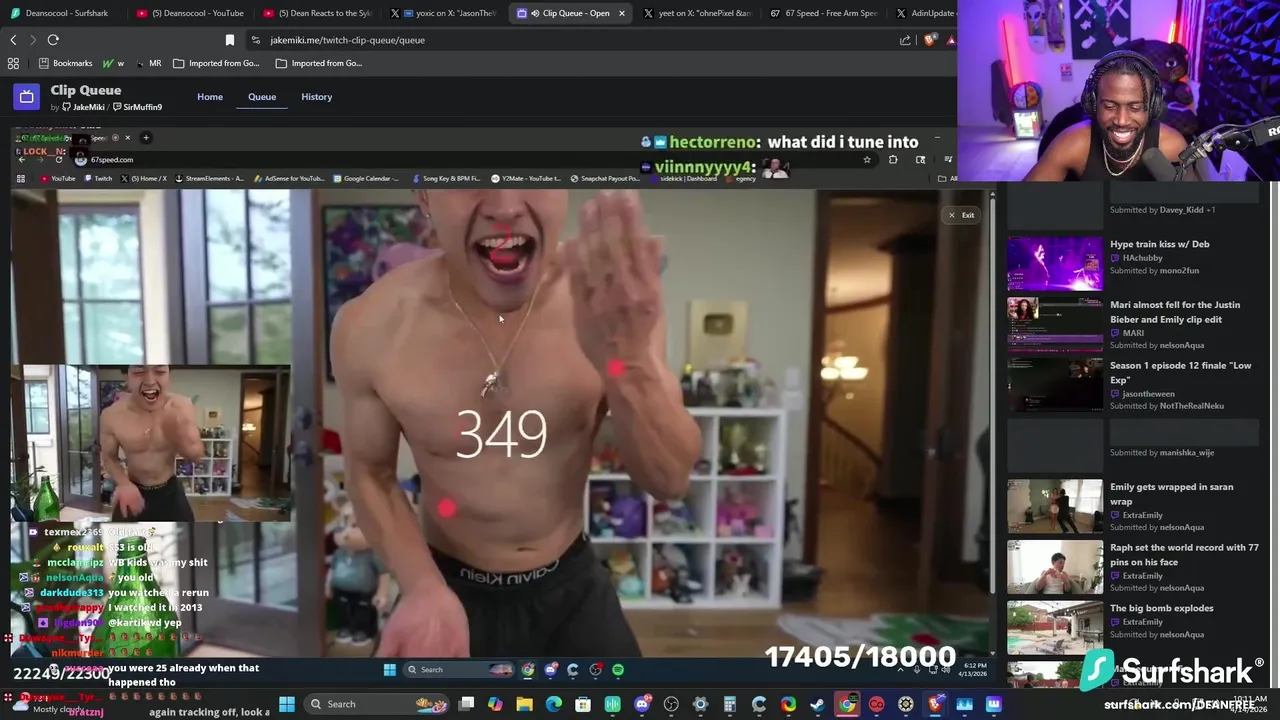Click the Spotify icon in the clip's taskbar
The image size is (1280, 720).
coord(618,670)
